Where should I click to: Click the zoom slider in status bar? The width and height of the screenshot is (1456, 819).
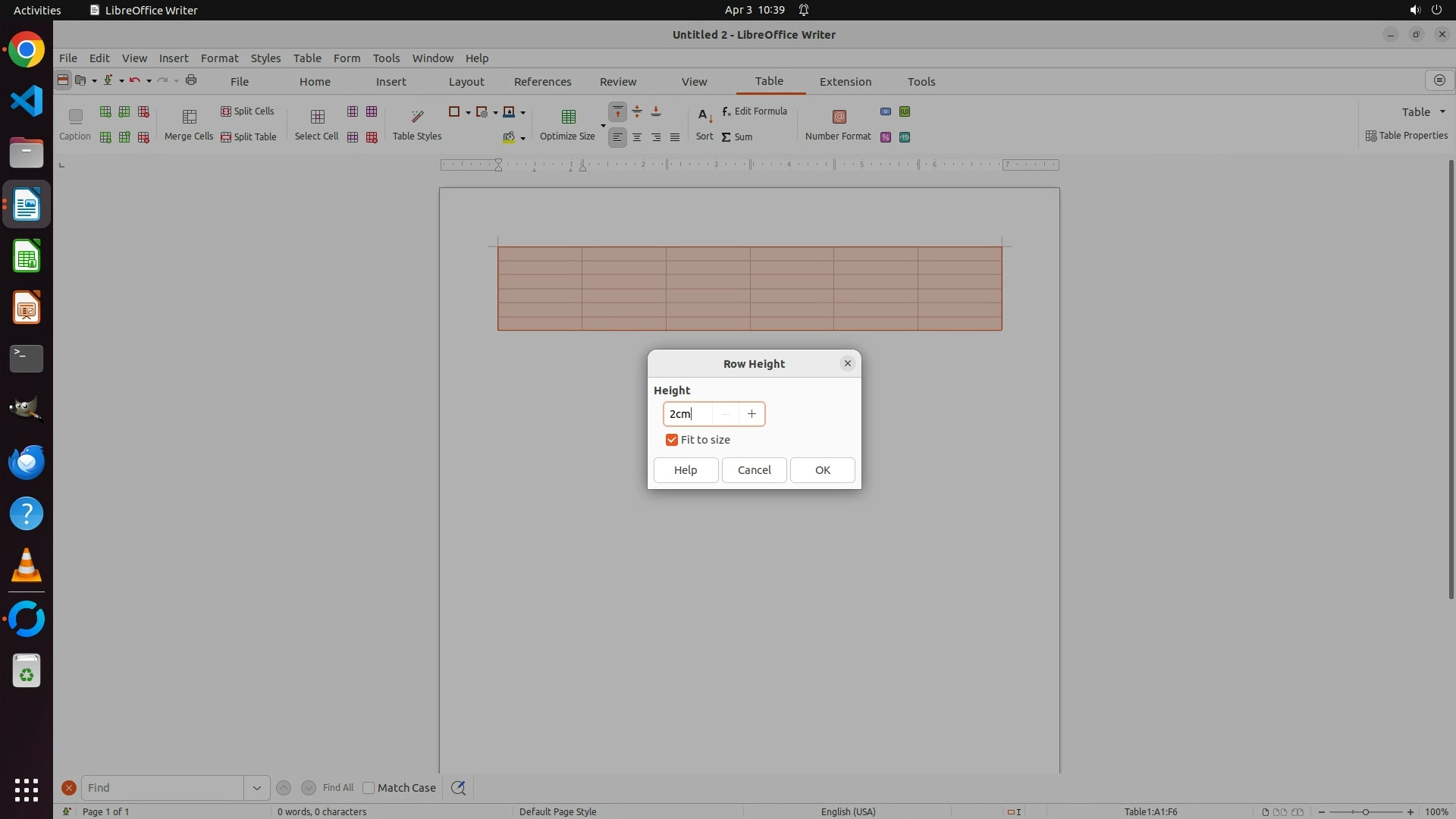click(x=1365, y=812)
